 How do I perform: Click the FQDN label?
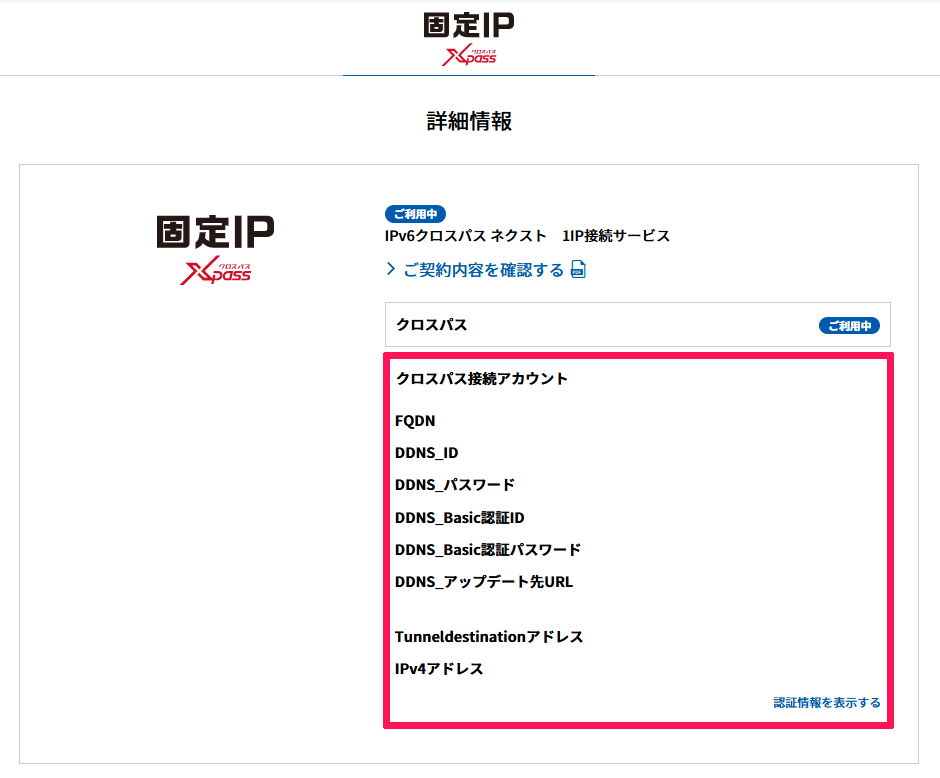[415, 421]
